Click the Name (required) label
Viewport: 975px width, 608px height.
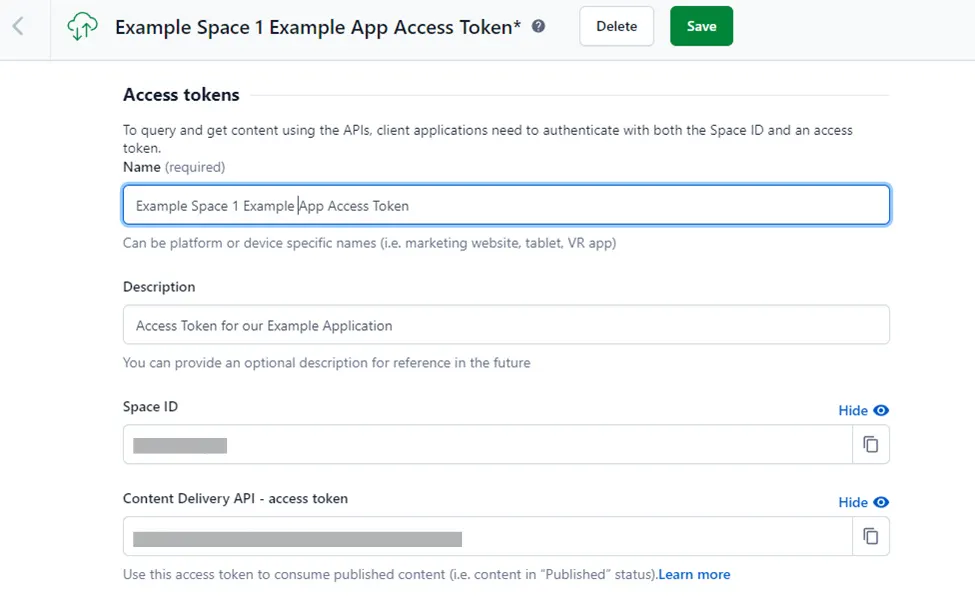point(173,167)
